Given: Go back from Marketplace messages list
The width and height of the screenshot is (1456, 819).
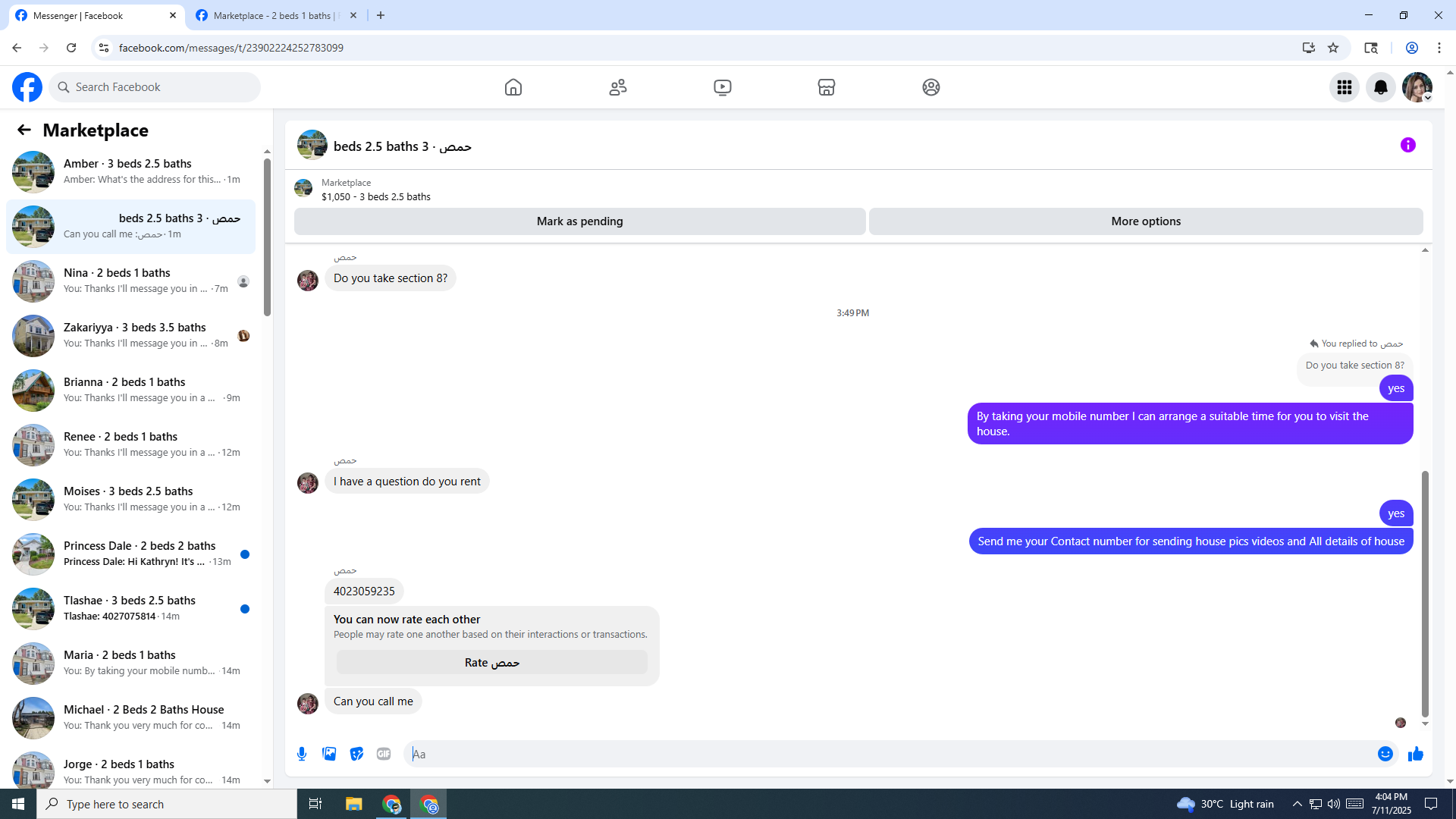Looking at the screenshot, I should coord(24,130).
